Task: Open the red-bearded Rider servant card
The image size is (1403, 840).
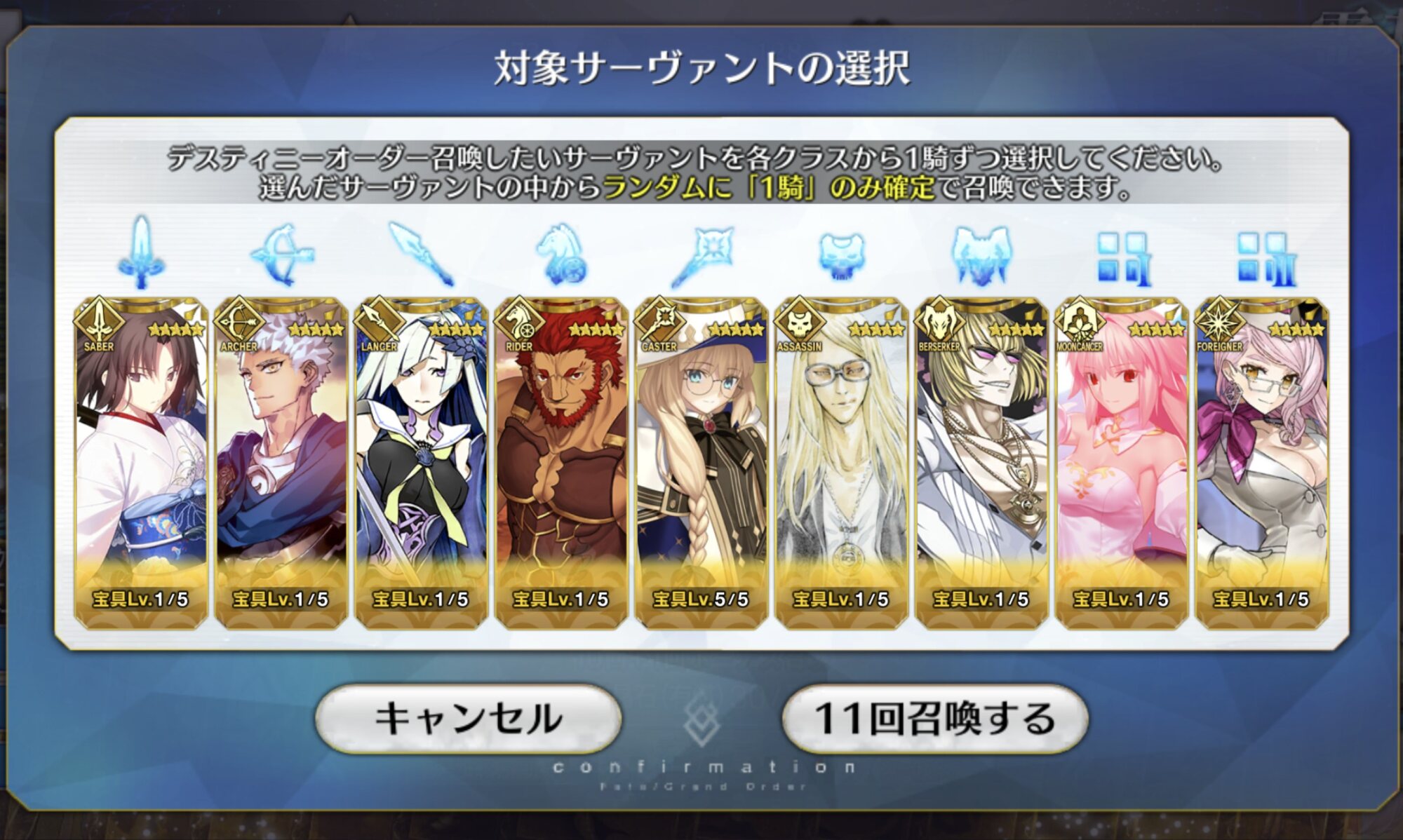Action: click(x=561, y=462)
